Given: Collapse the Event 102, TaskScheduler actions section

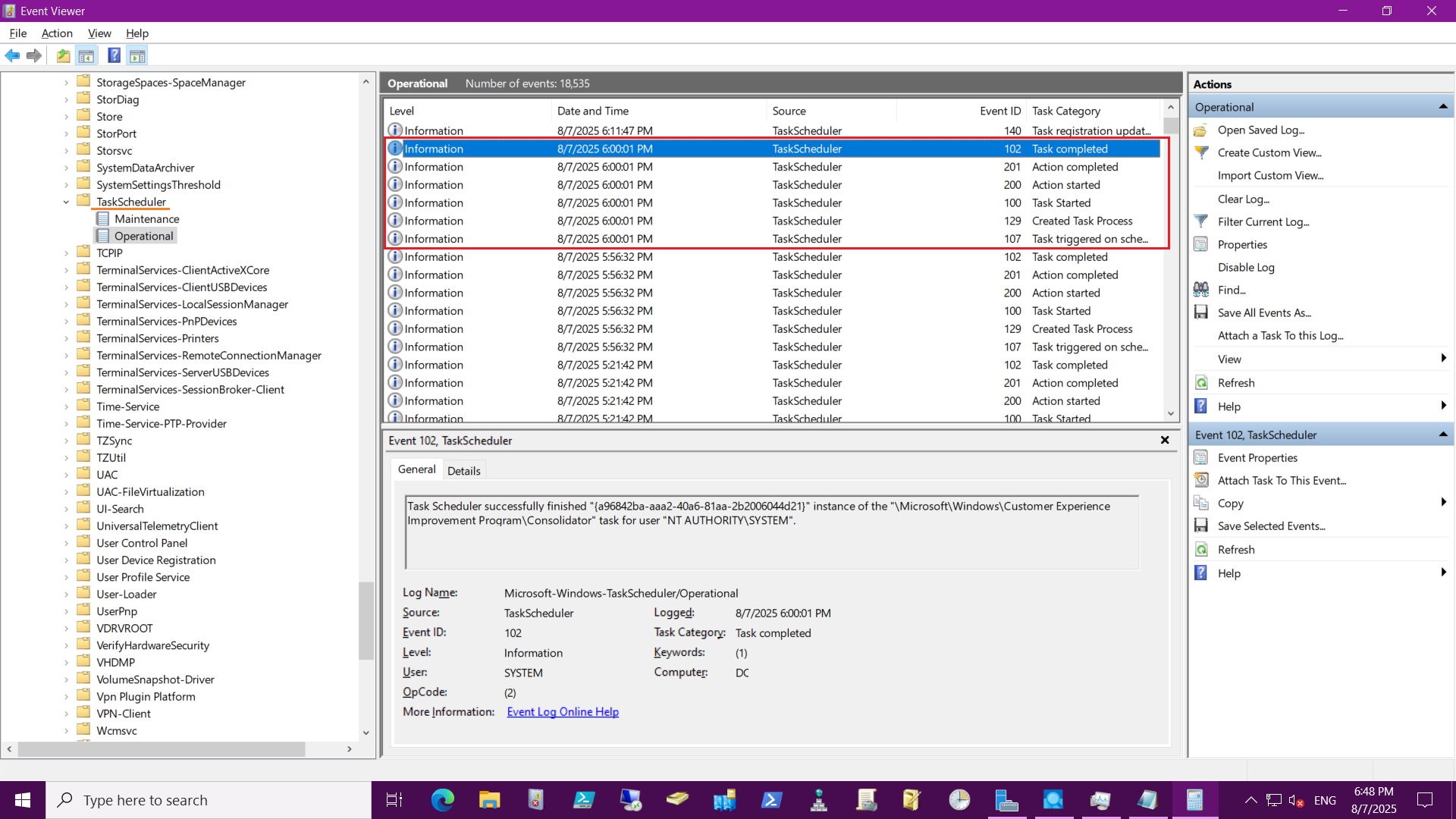Looking at the screenshot, I should pos(1442,435).
